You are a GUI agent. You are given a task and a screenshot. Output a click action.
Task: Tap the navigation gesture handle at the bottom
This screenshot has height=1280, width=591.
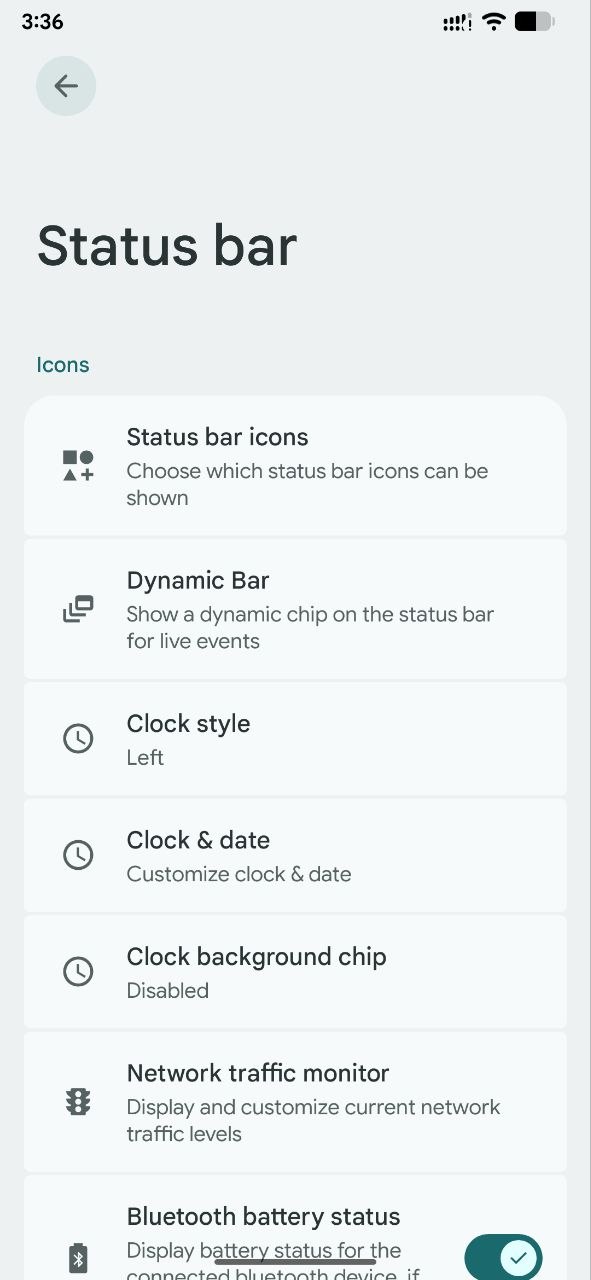tap(295, 1262)
